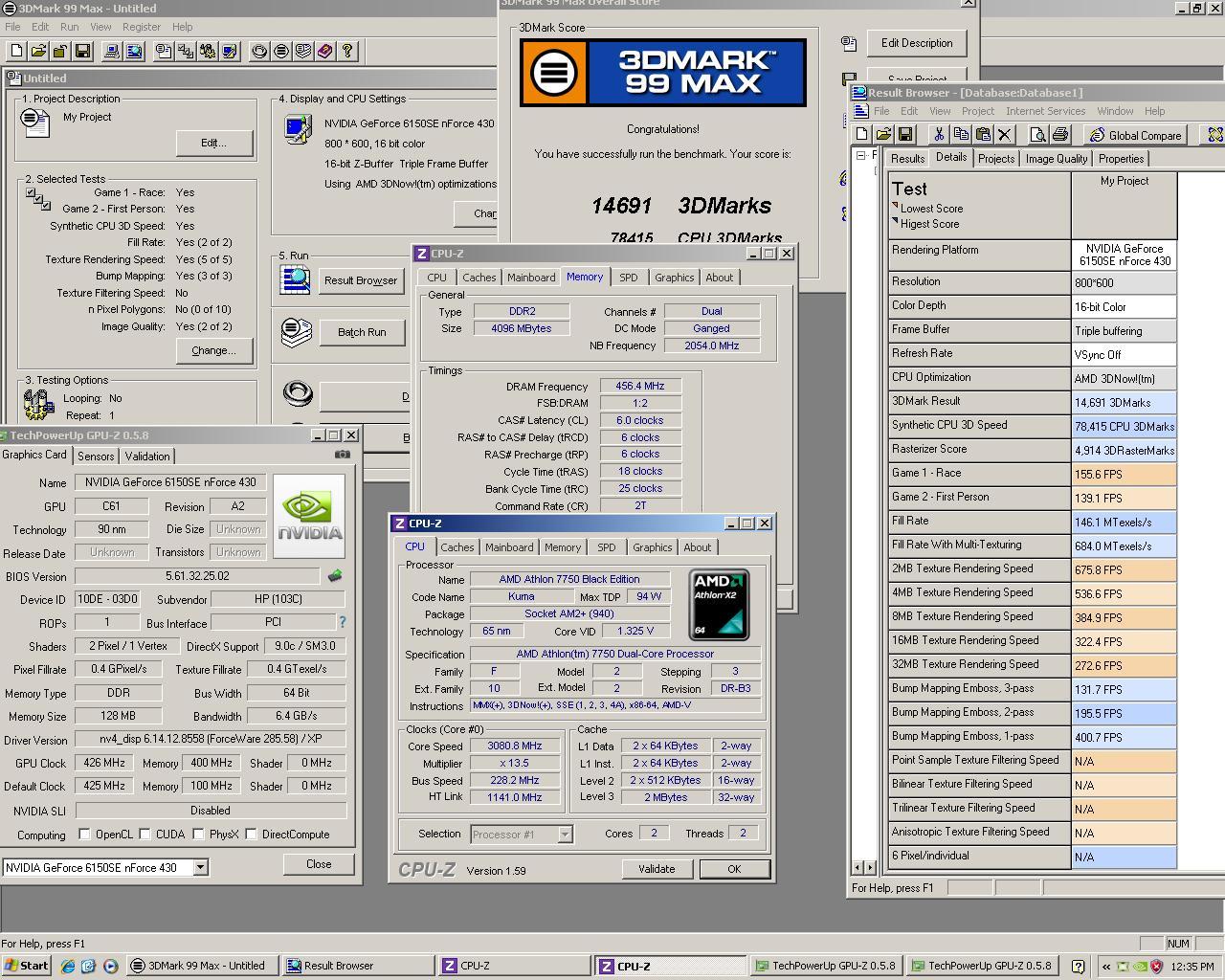Click 3DMark Result cell 14,691 3DMarks
The height and width of the screenshot is (980, 1225).
[1124, 403]
